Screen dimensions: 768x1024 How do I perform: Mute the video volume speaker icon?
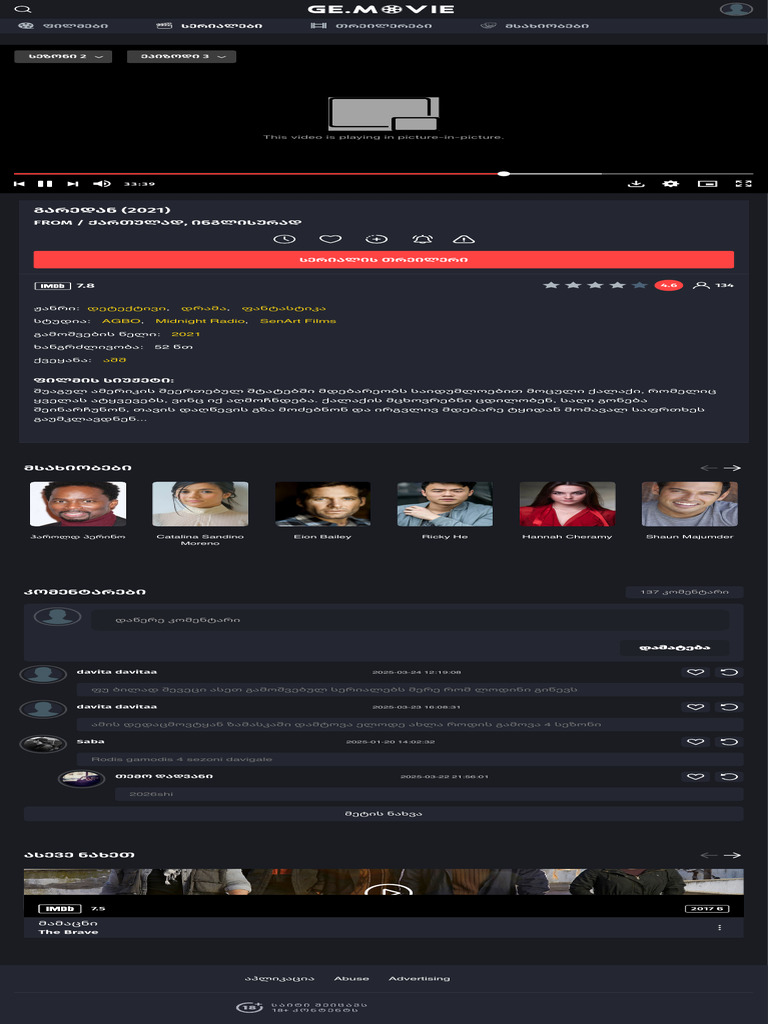coord(102,184)
